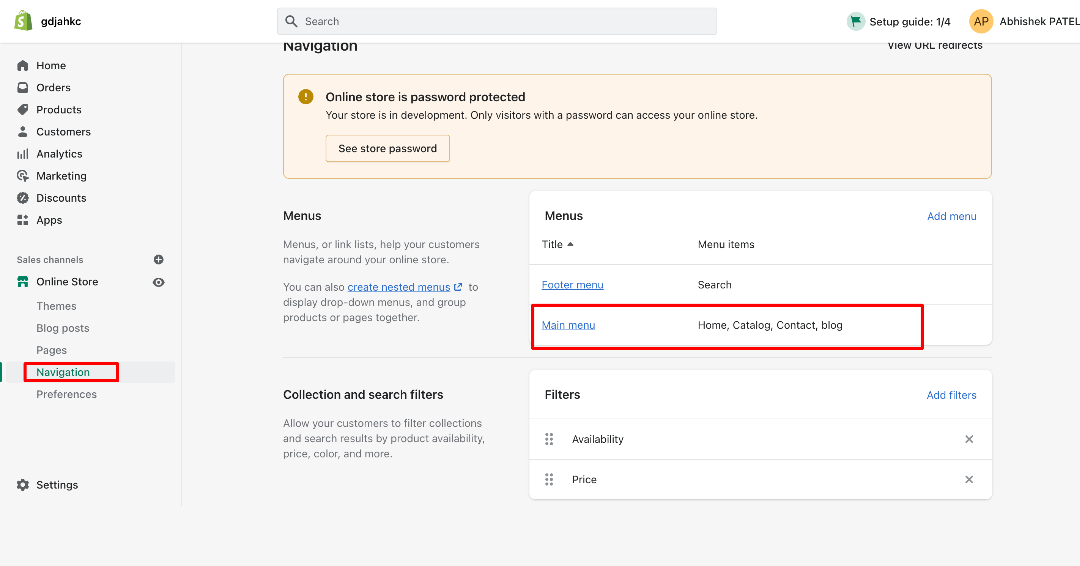Open the Themes submenu item
The height and width of the screenshot is (566, 1080).
[56, 306]
